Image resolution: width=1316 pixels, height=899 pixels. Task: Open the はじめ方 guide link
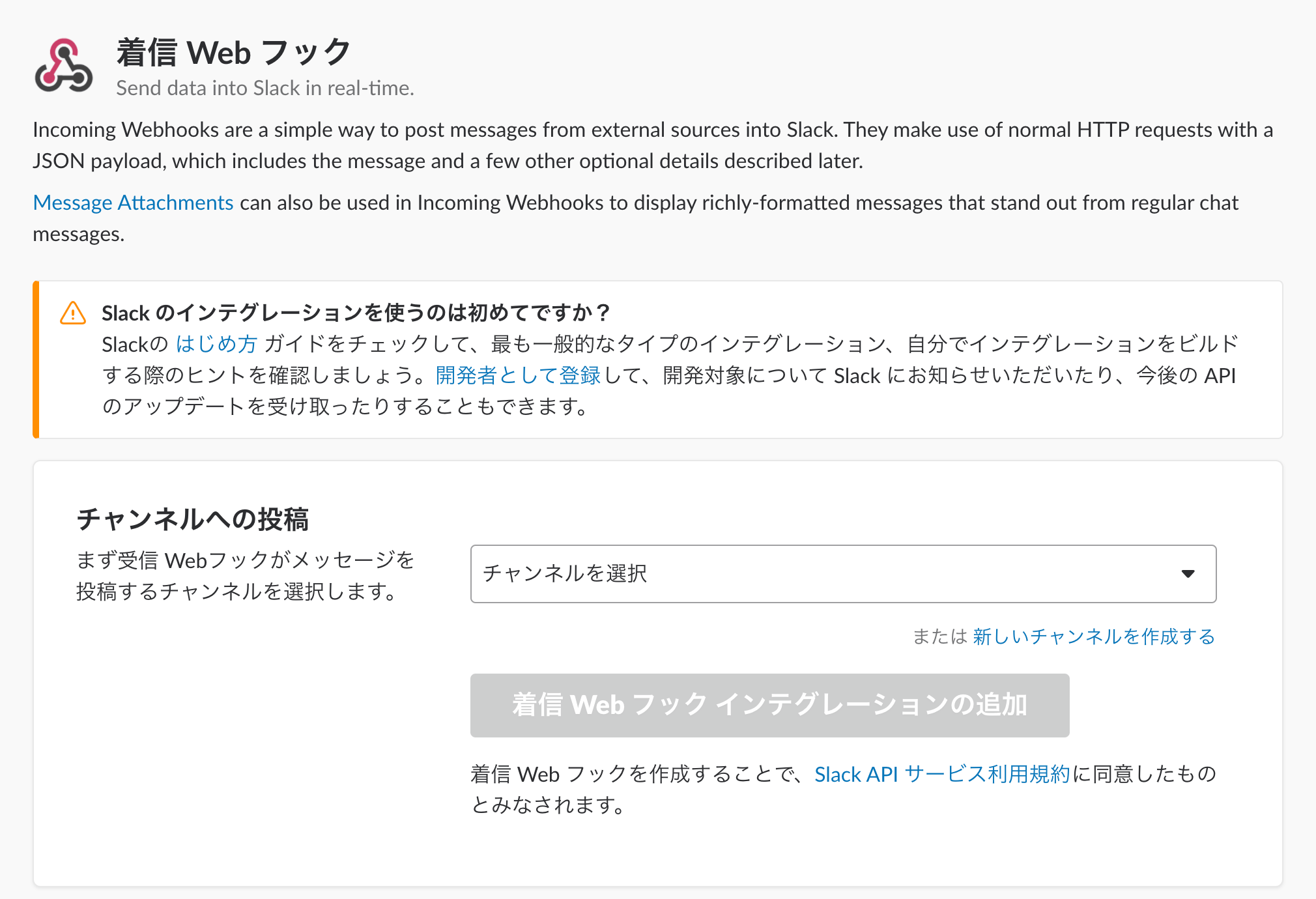(x=216, y=344)
